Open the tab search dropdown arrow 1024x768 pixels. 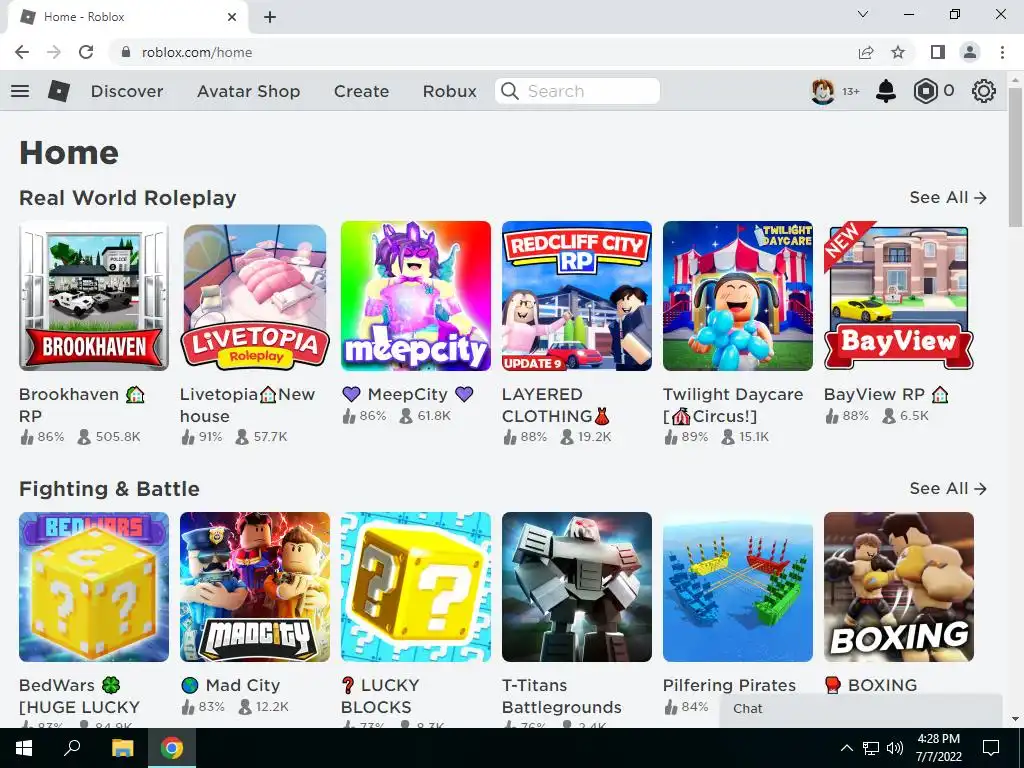[x=863, y=14]
